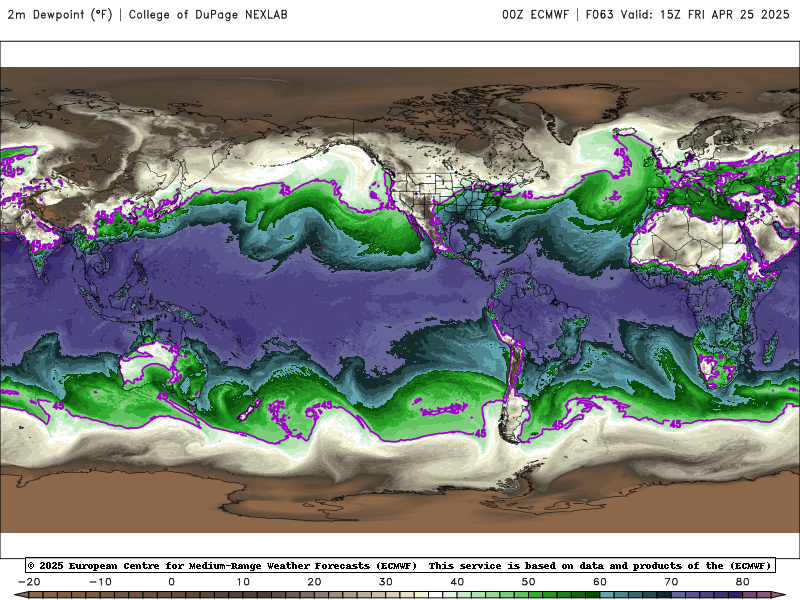800x600 pixels.
Task: Click the -20 color scale label
Action: tap(29, 582)
